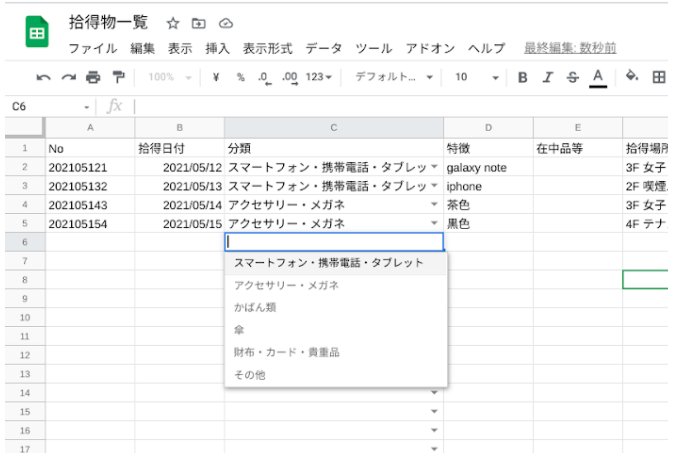Select column C header
674x455 pixels.
(x=334, y=128)
